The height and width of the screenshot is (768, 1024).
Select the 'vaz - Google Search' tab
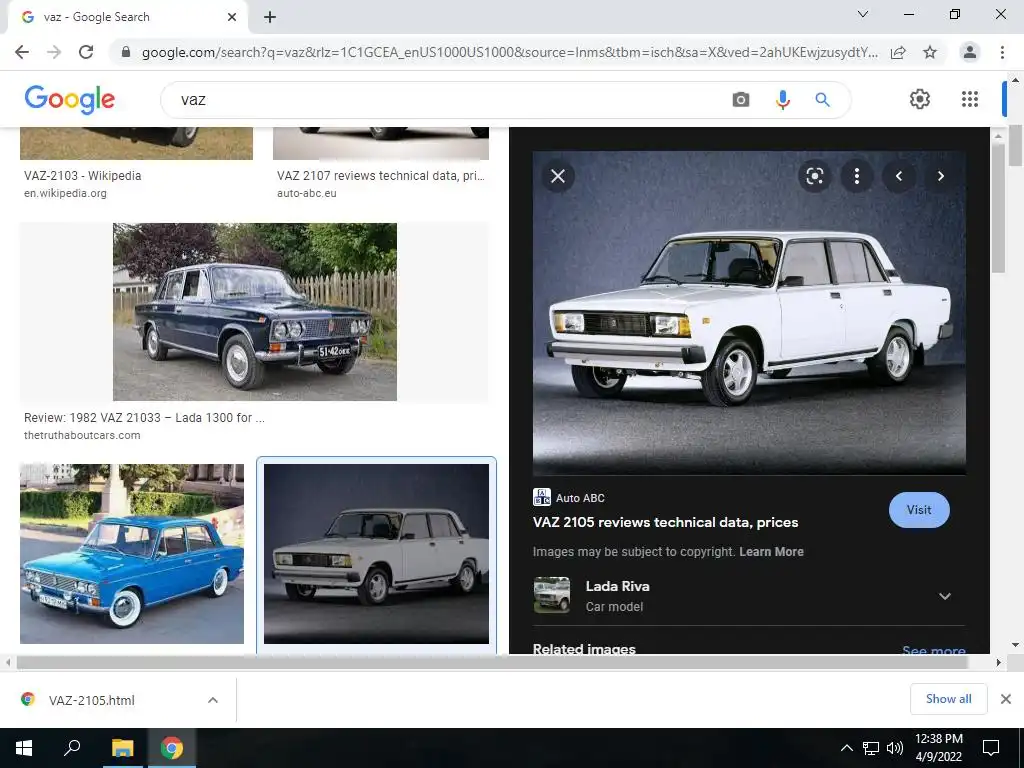point(127,17)
